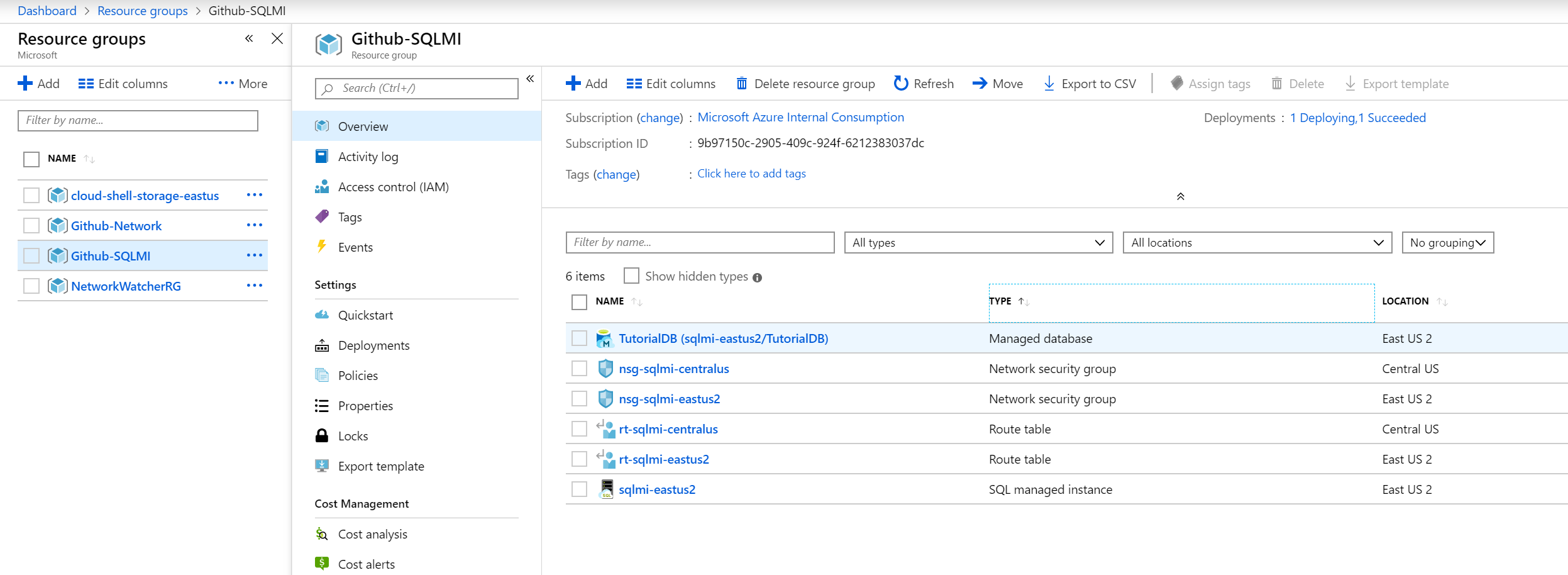Sort resources by TYPE column

[1009, 301]
